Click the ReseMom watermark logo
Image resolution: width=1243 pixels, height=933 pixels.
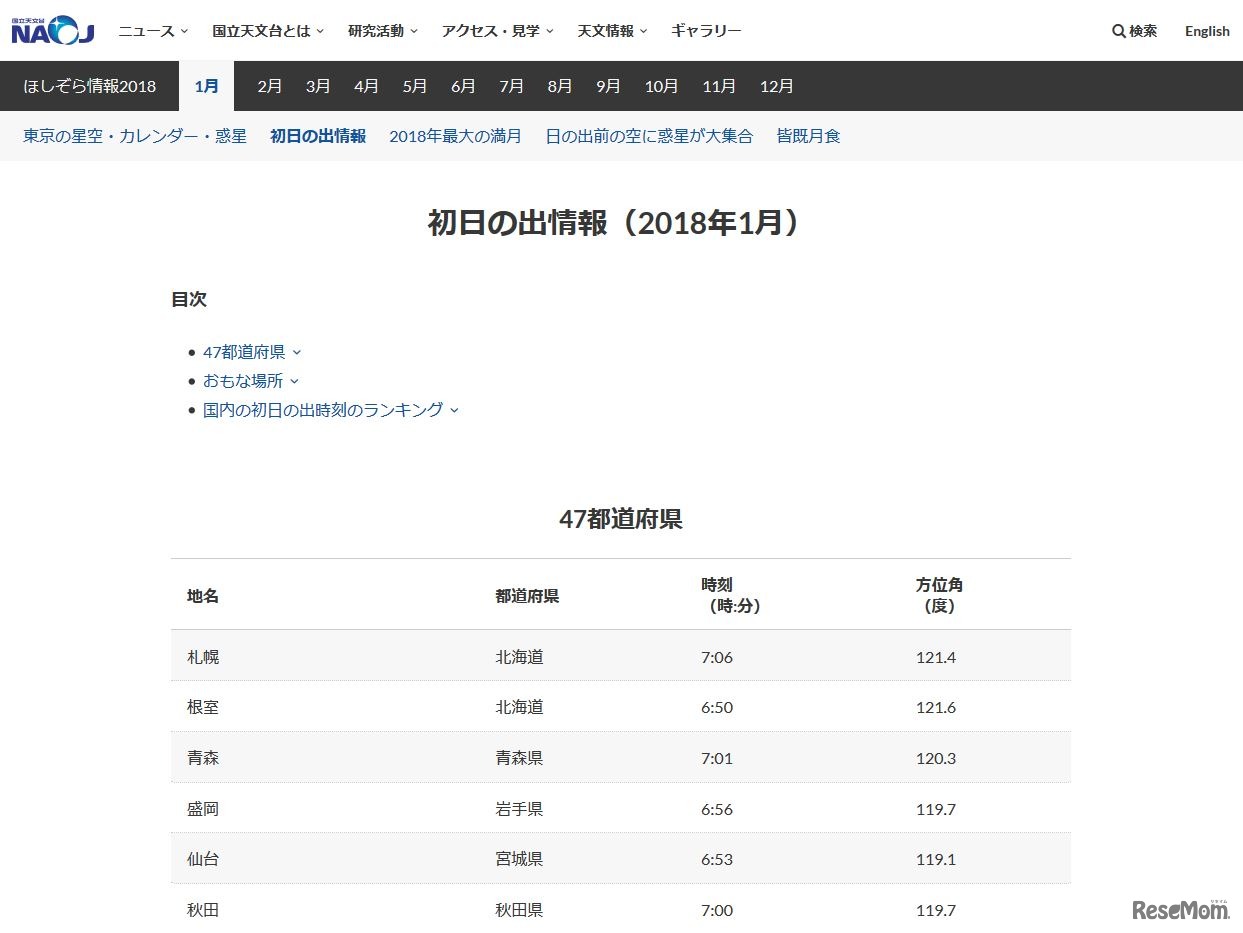(x=1178, y=907)
